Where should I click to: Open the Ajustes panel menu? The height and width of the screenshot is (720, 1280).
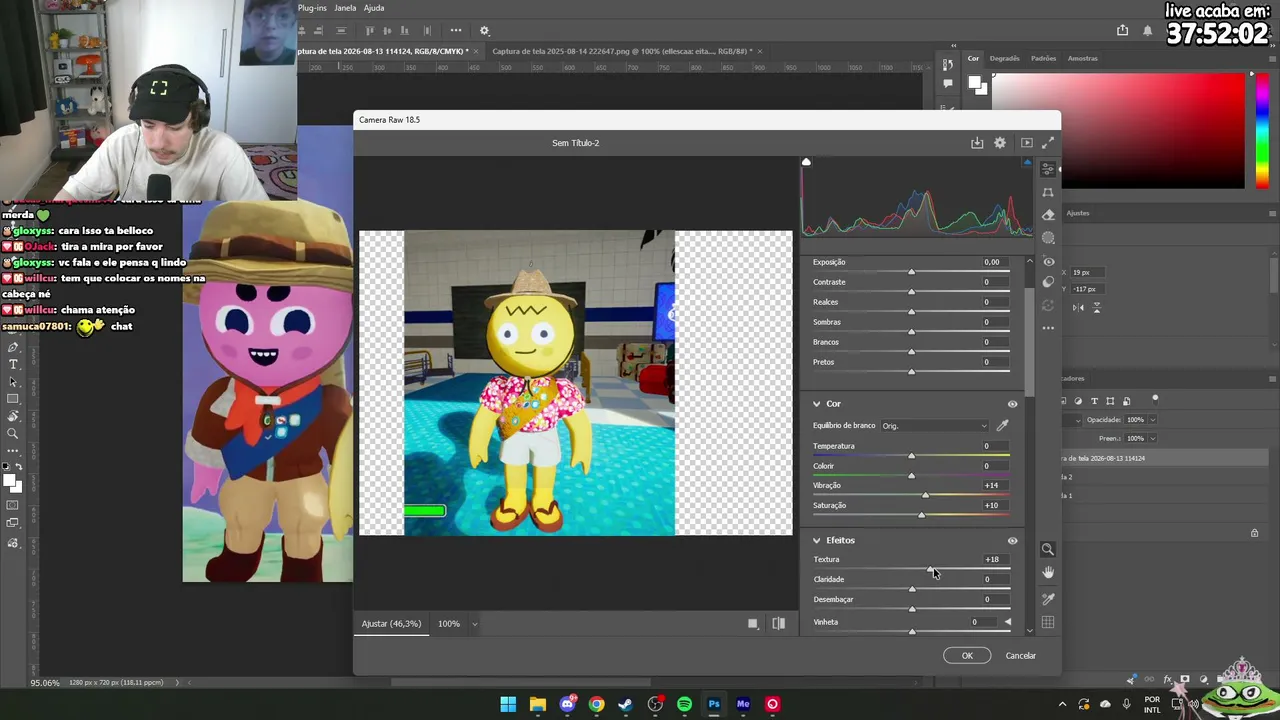tap(1272, 213)
